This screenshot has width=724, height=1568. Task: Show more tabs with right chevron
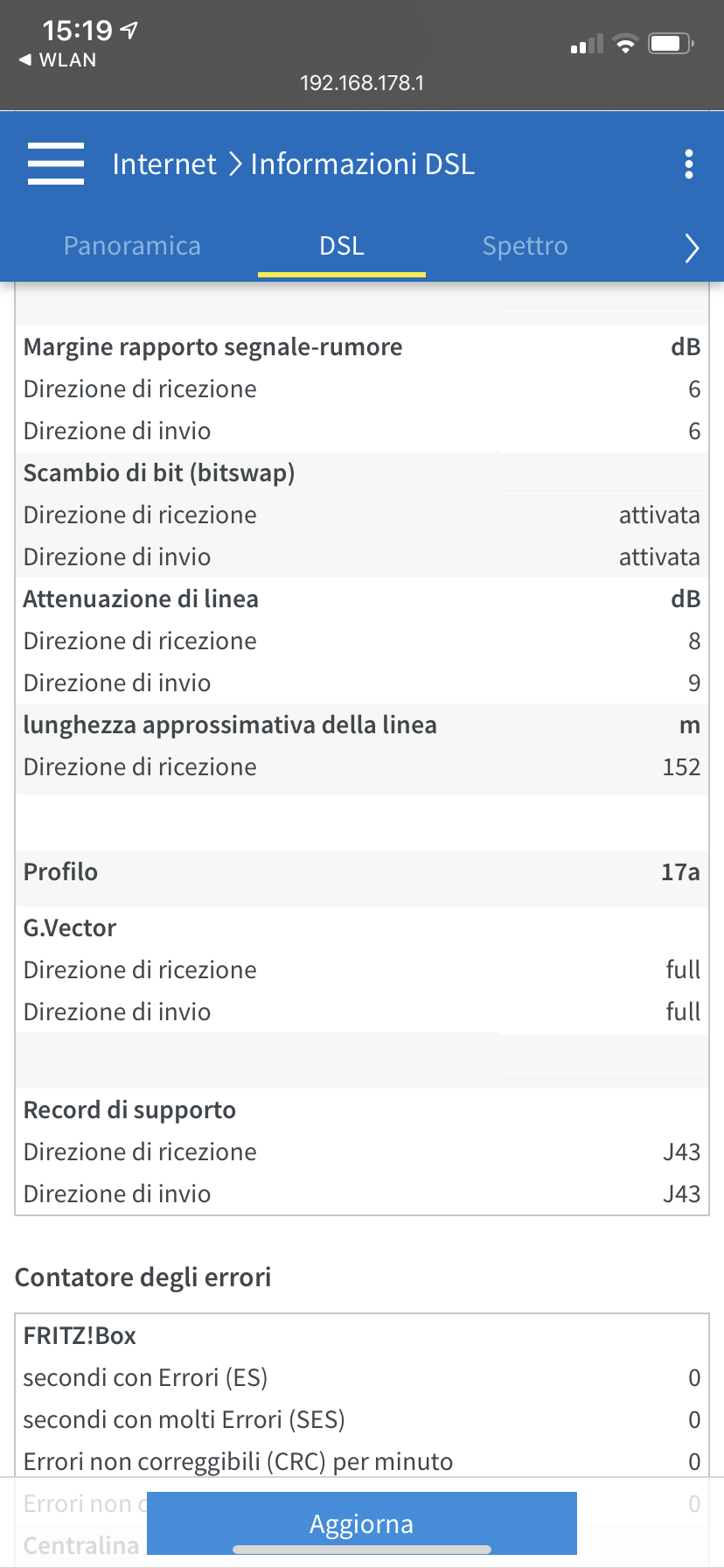point(692,248)
